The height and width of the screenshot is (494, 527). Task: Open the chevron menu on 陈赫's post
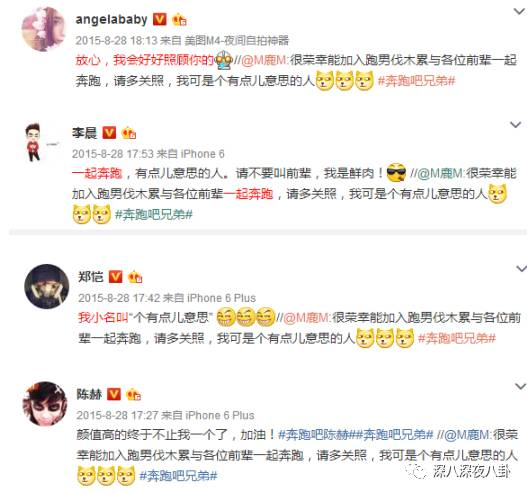pos(521,386)
